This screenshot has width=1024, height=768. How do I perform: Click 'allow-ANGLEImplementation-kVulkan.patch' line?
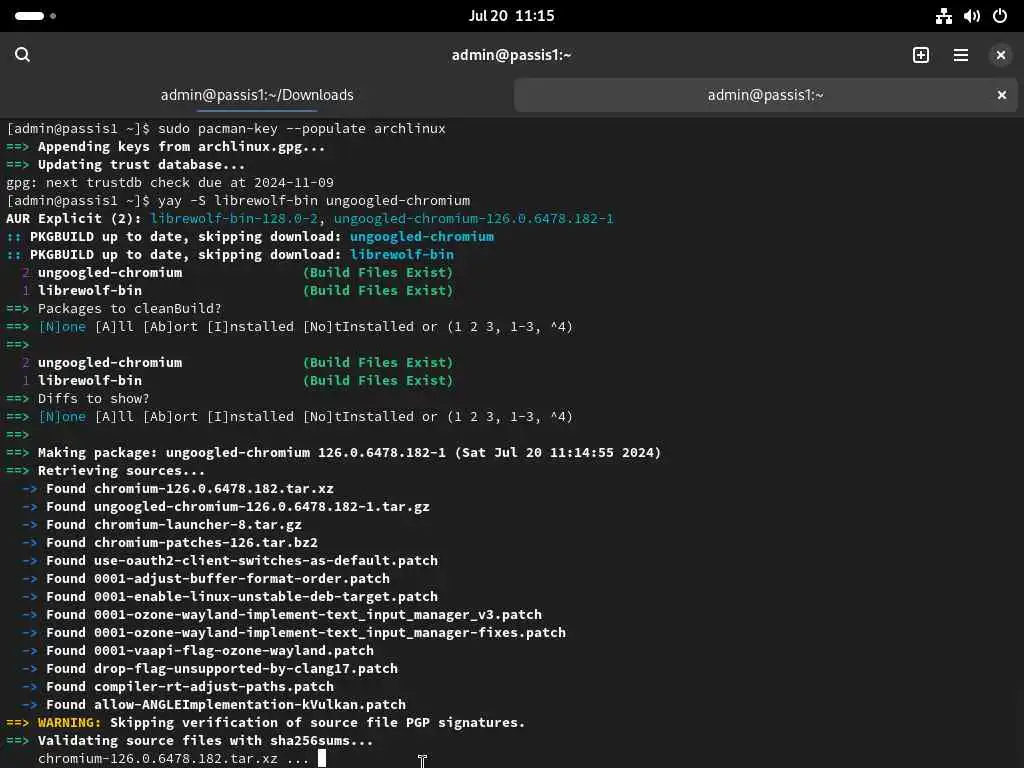click(x=214, y=705)
